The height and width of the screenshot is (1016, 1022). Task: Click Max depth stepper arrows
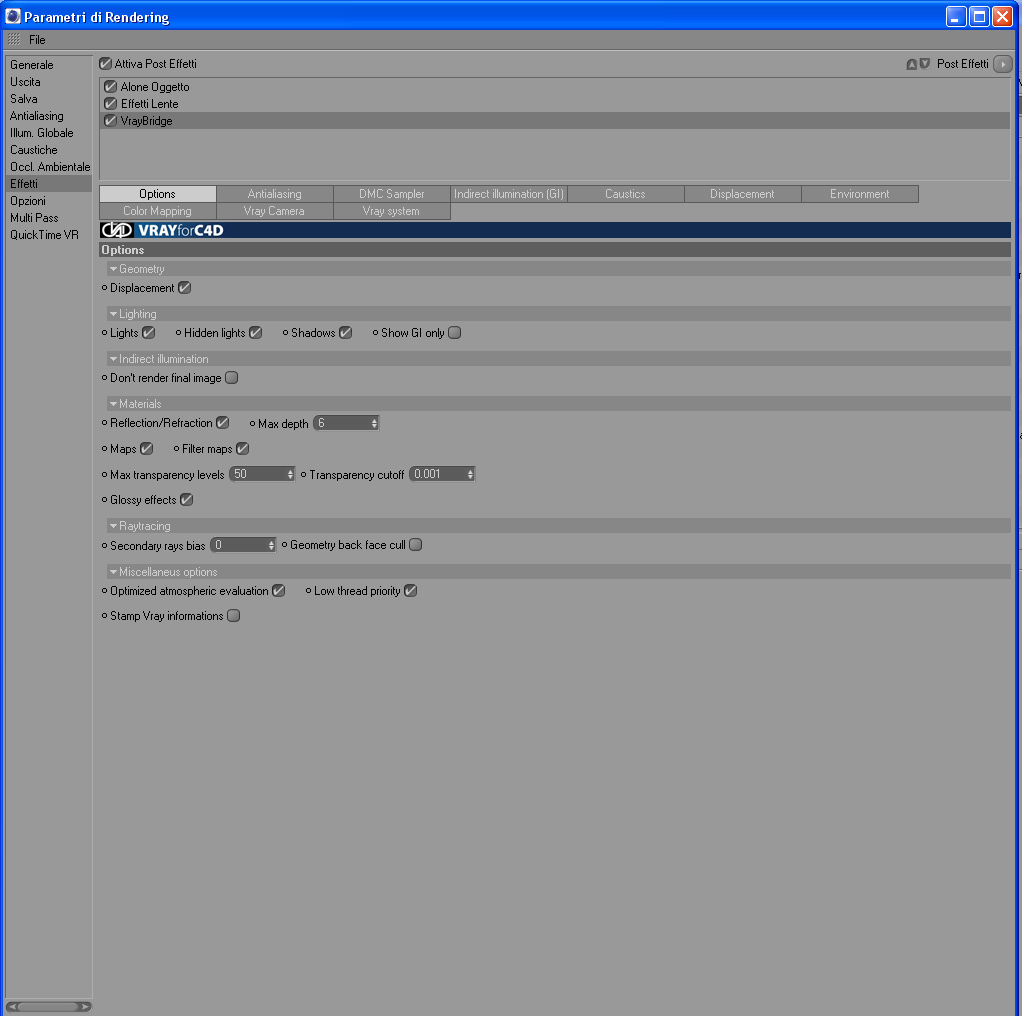tap(374, 423)
